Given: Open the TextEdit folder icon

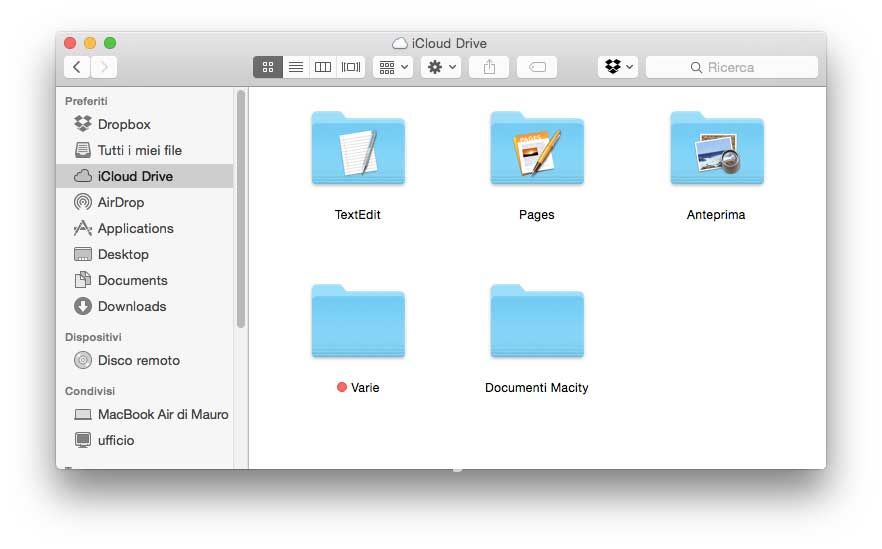Looking at the screenshot, I should click(x=358, y=148).
